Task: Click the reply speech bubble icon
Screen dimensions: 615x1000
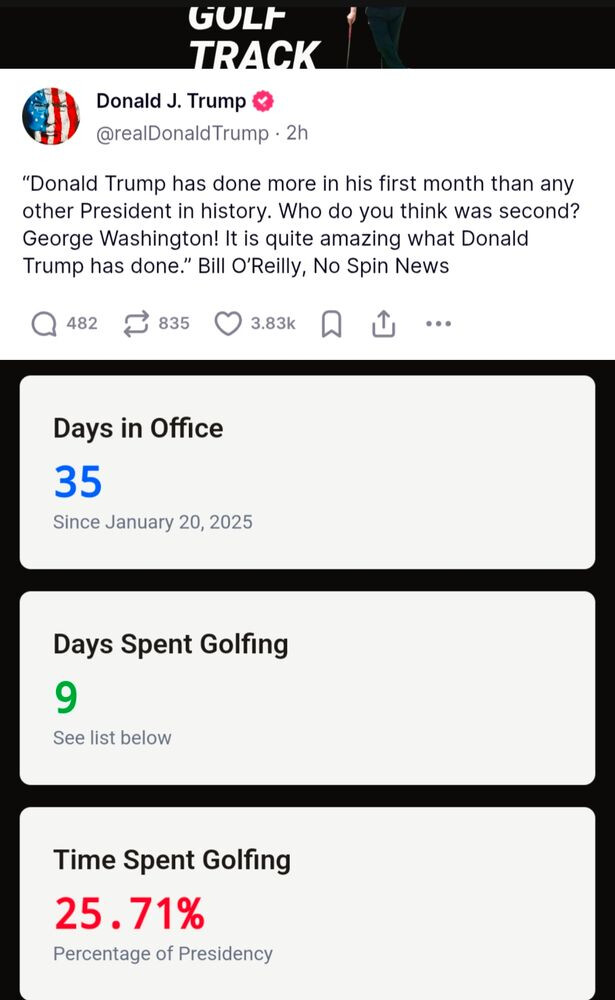Action: pos(44,324)
